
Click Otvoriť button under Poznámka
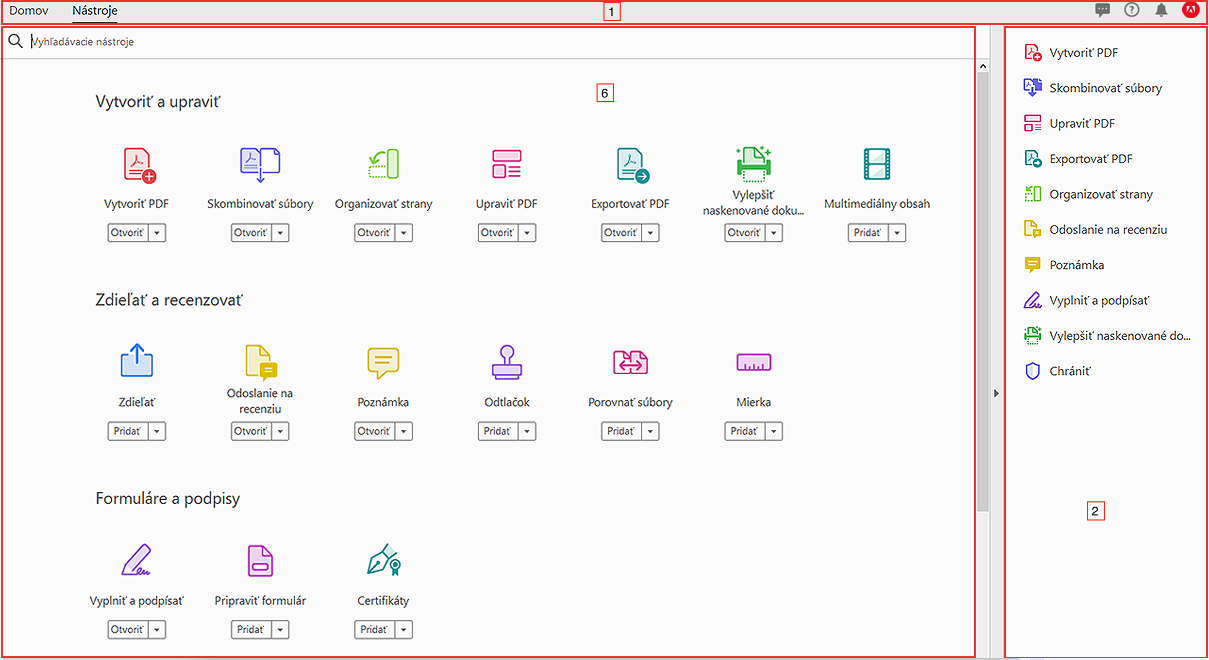click(374, 431)
